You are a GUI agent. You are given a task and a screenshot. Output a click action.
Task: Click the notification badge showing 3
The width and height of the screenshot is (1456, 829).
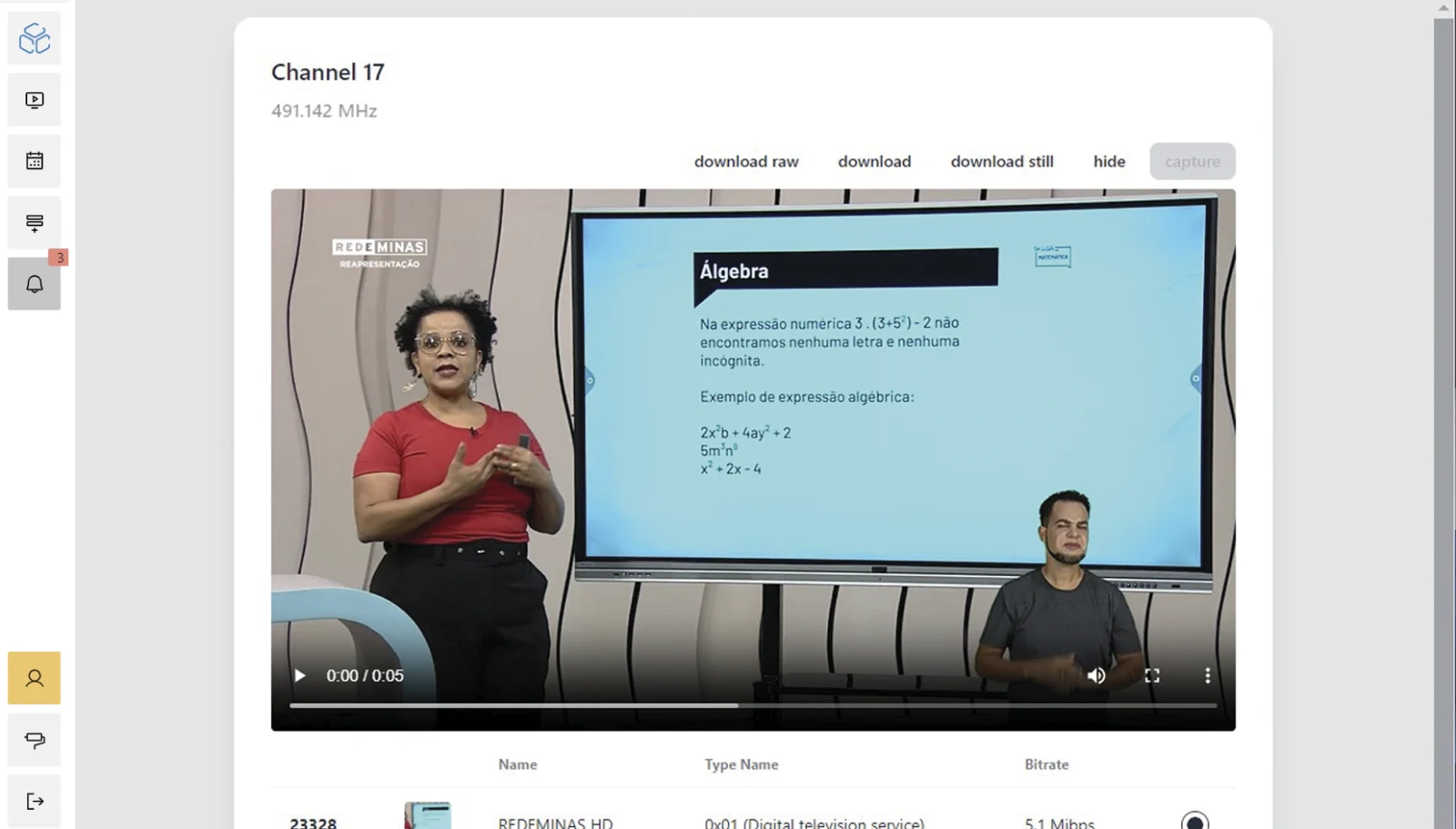[x=60, y=258]
